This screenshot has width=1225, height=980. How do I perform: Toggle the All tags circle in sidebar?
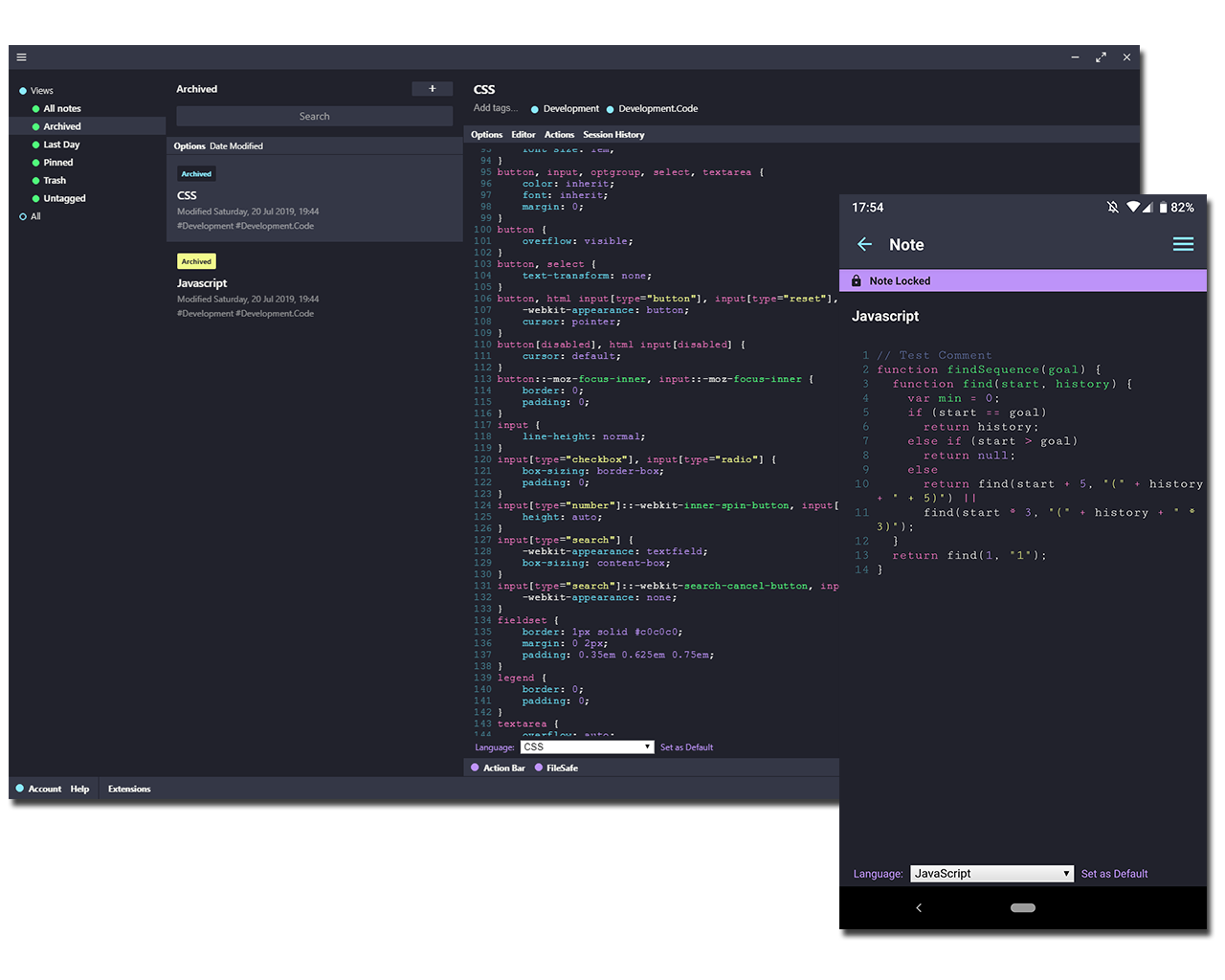coord(23,217)
